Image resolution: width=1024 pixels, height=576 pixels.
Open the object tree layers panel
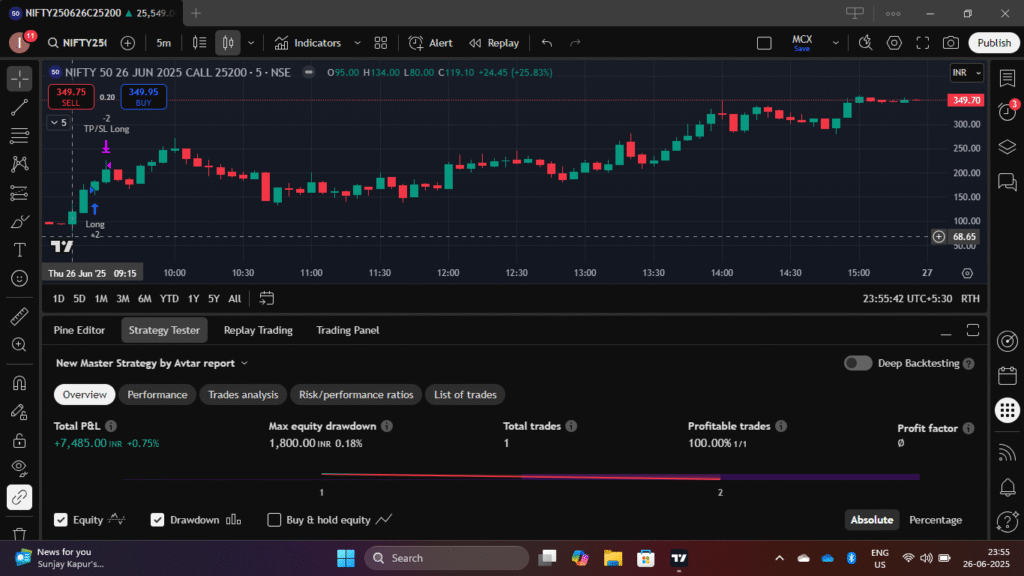tap(1007, 147)
